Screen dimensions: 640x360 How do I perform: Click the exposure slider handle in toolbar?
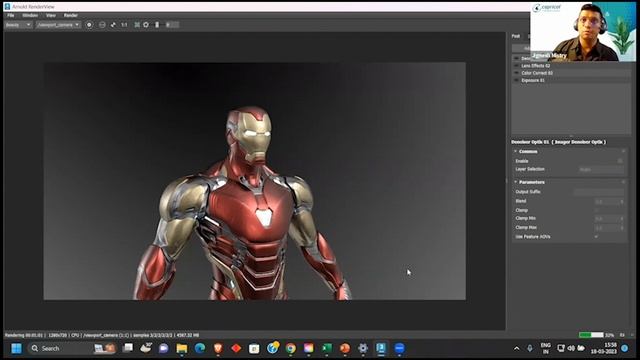coord(157,25)
